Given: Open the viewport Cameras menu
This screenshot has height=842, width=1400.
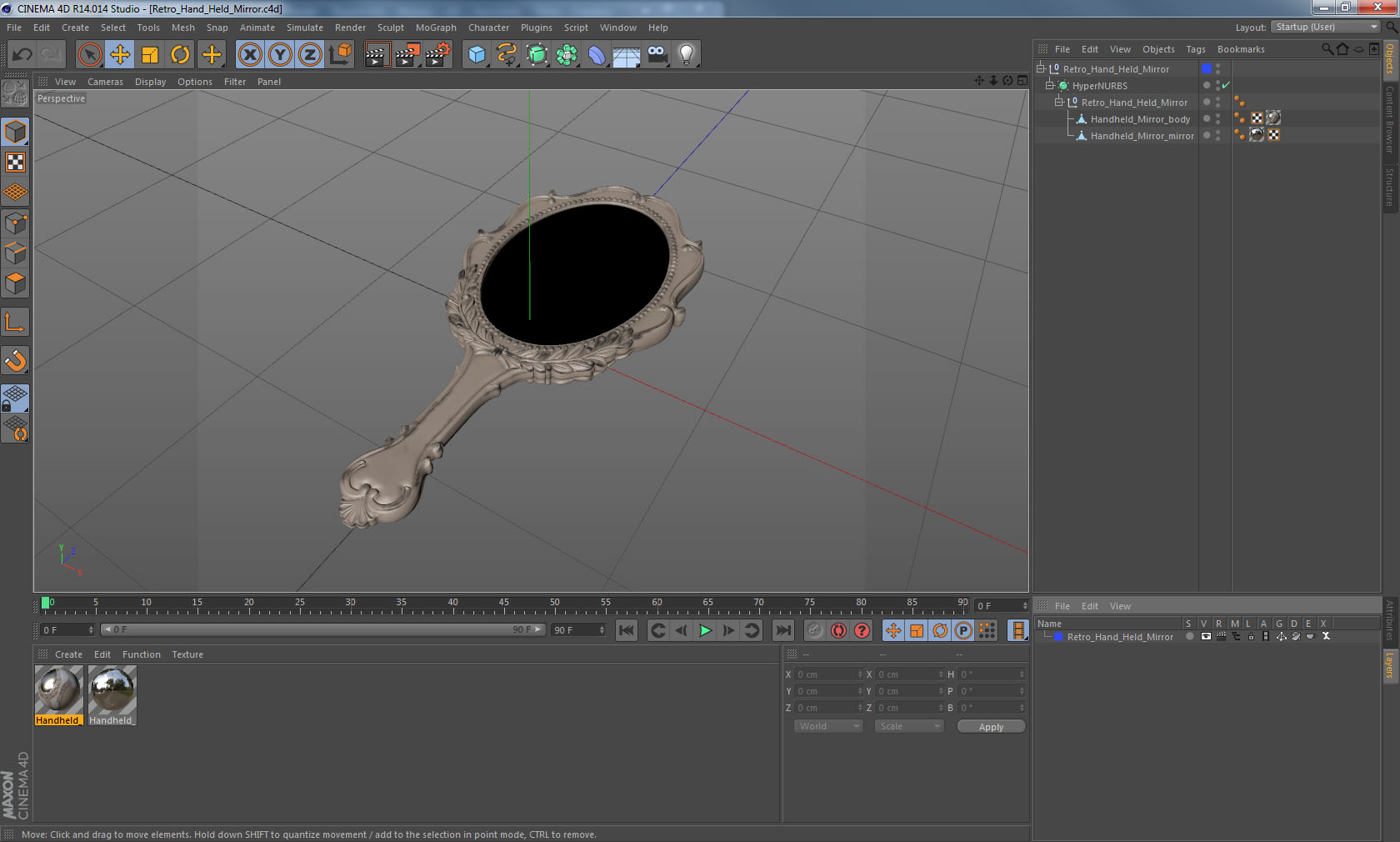Looking at the screenshot, I should tap(105, 82).
